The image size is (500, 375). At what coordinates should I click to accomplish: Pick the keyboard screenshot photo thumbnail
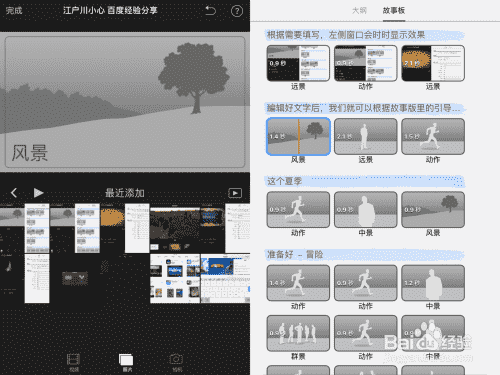(x=225, y=278)
